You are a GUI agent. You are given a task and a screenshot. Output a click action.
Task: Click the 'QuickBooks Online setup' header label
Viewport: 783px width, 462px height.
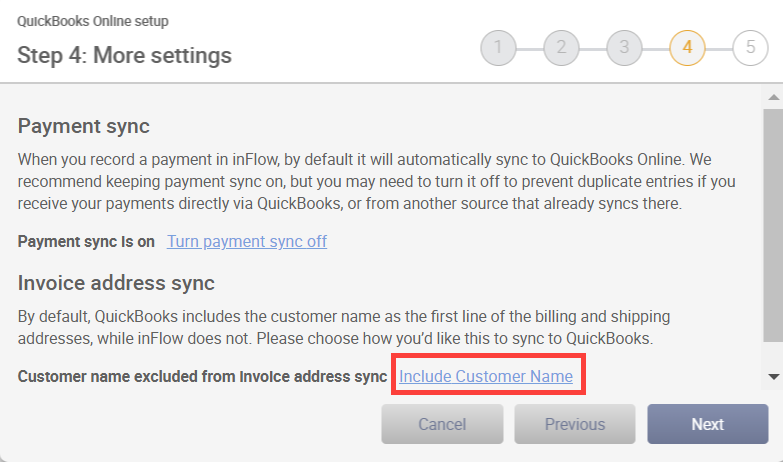(93, 21)
